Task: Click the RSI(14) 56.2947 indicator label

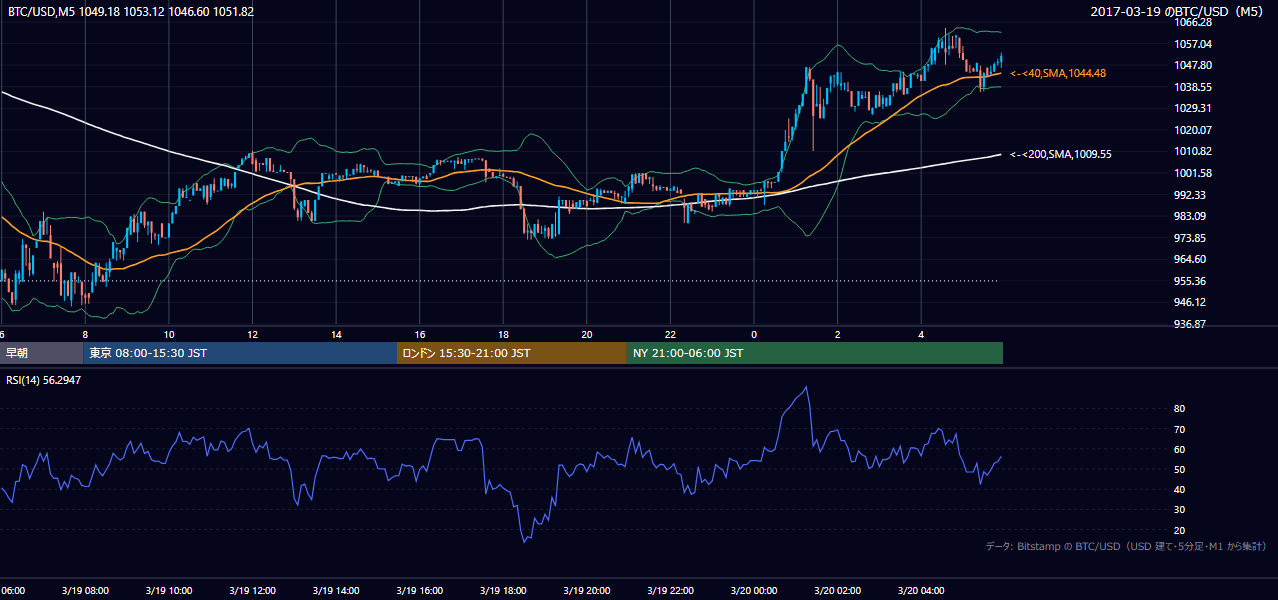Action: click(x=44, y=380)
